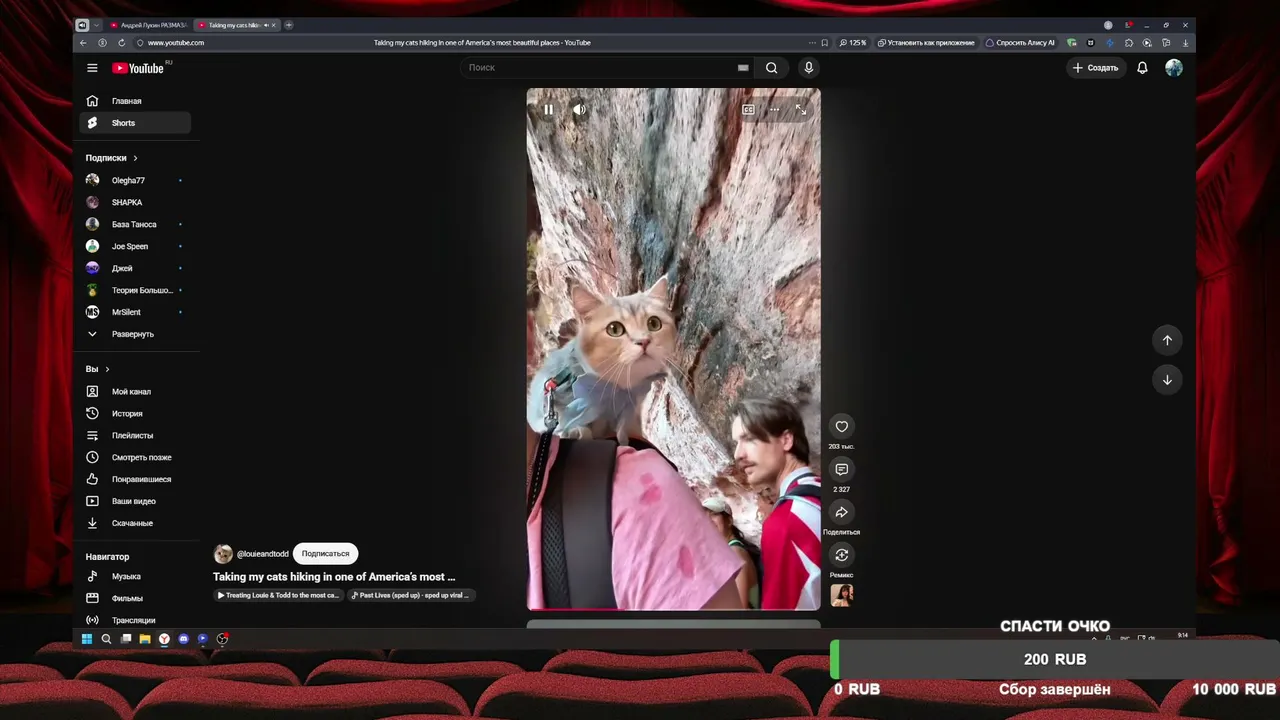Open File Explorer from the taskbar
This screenshot has height=720, width=1280.
click(145, 639)
